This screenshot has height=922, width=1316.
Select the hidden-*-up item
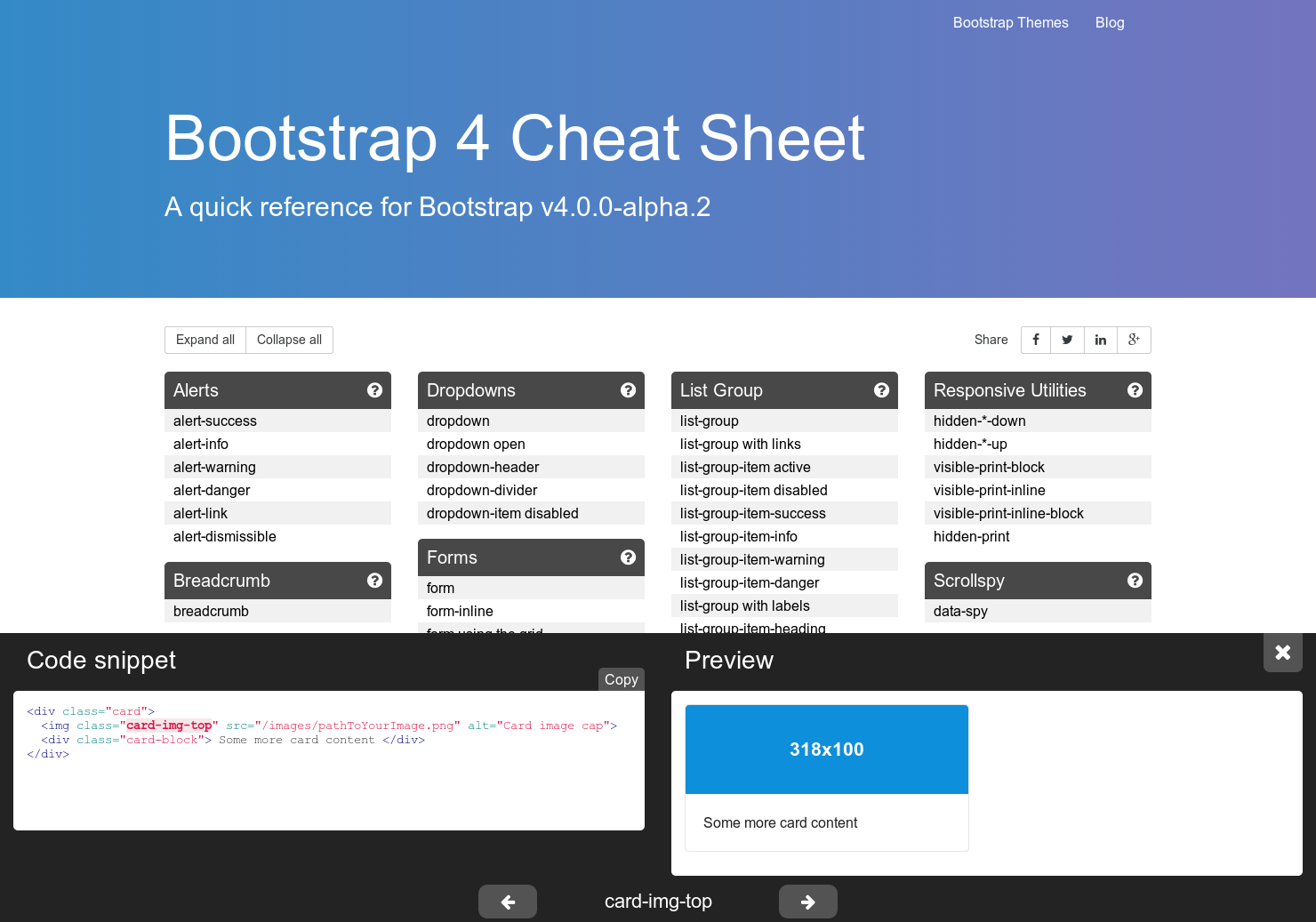[1038, 444]
